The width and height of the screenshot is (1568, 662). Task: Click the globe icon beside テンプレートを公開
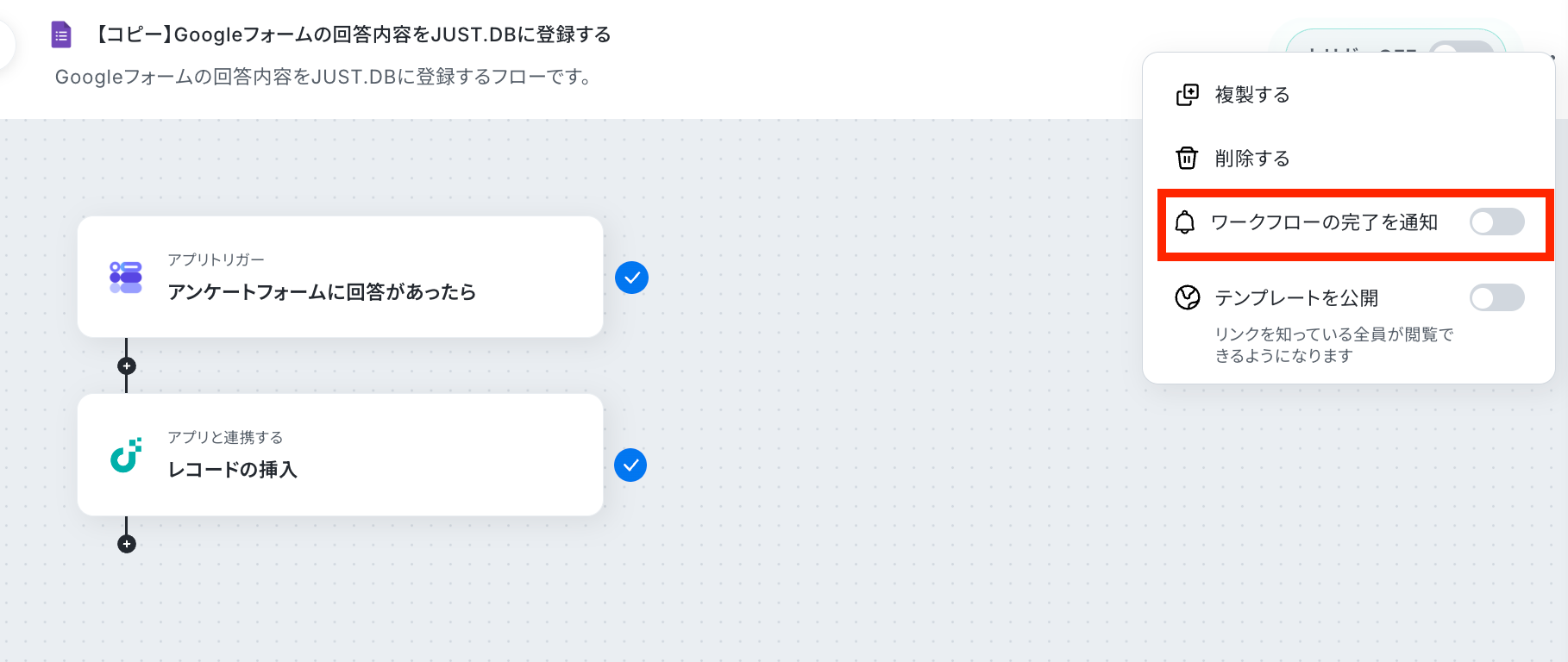tap(1188, 298)
